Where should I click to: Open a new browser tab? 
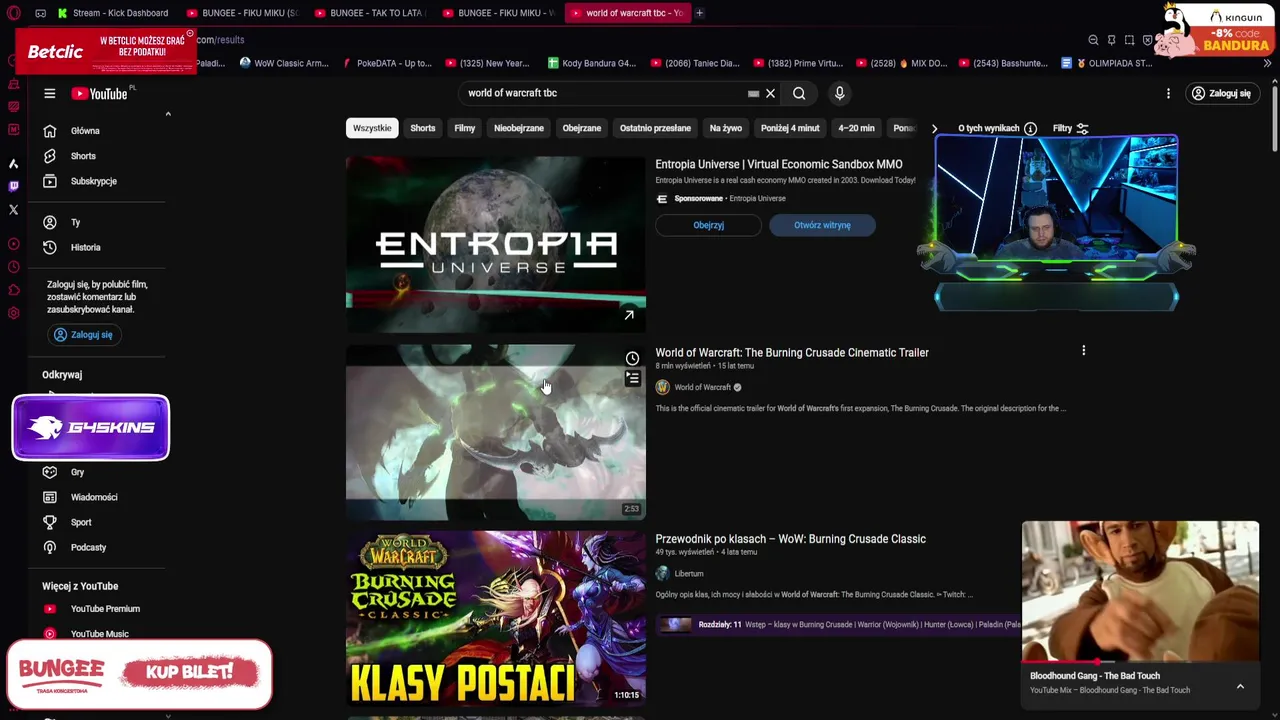[x=699, y=13]
